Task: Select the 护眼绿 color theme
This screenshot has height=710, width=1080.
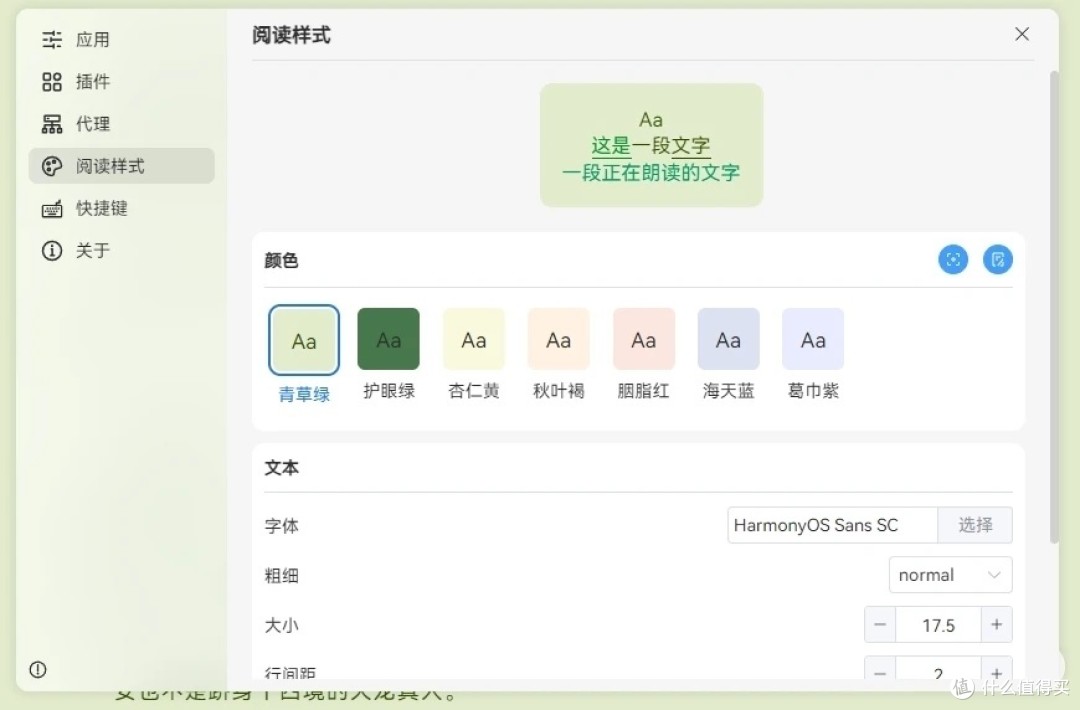Action: pos(388,340)
